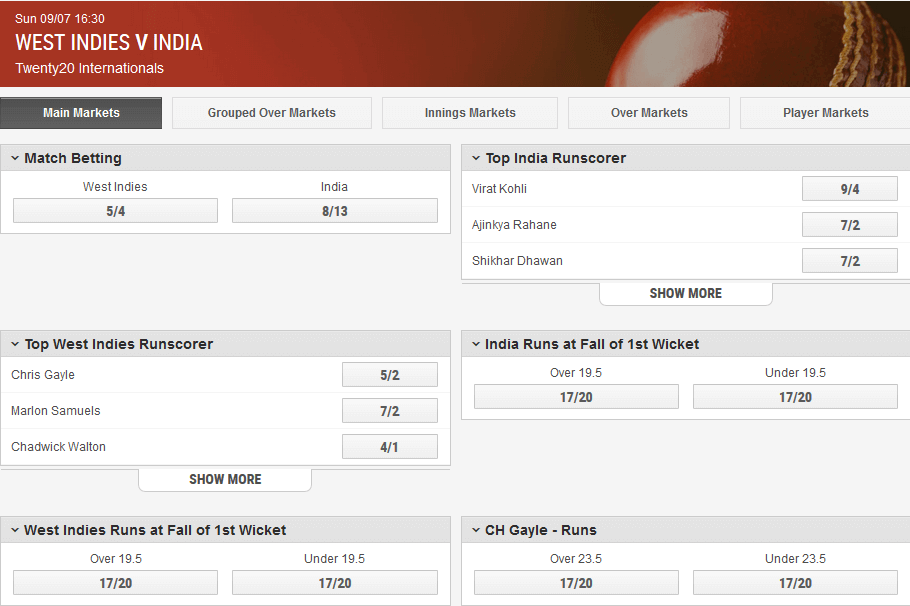Viewport: 910px width, 606px height.
Task: Choose CH Gayle Under 23.5 runs odds
Action: click(x=795, y=583)
